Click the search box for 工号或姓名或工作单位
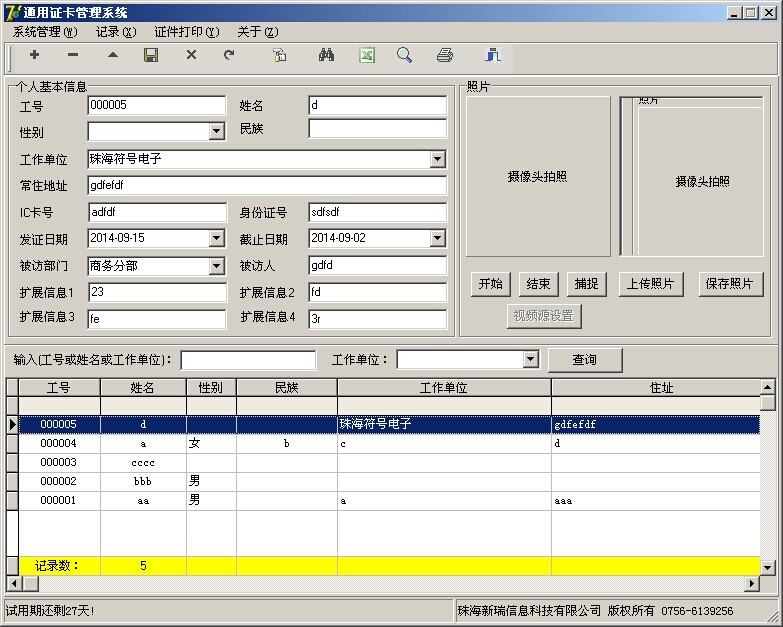The image size is (783, 627). 248,360
